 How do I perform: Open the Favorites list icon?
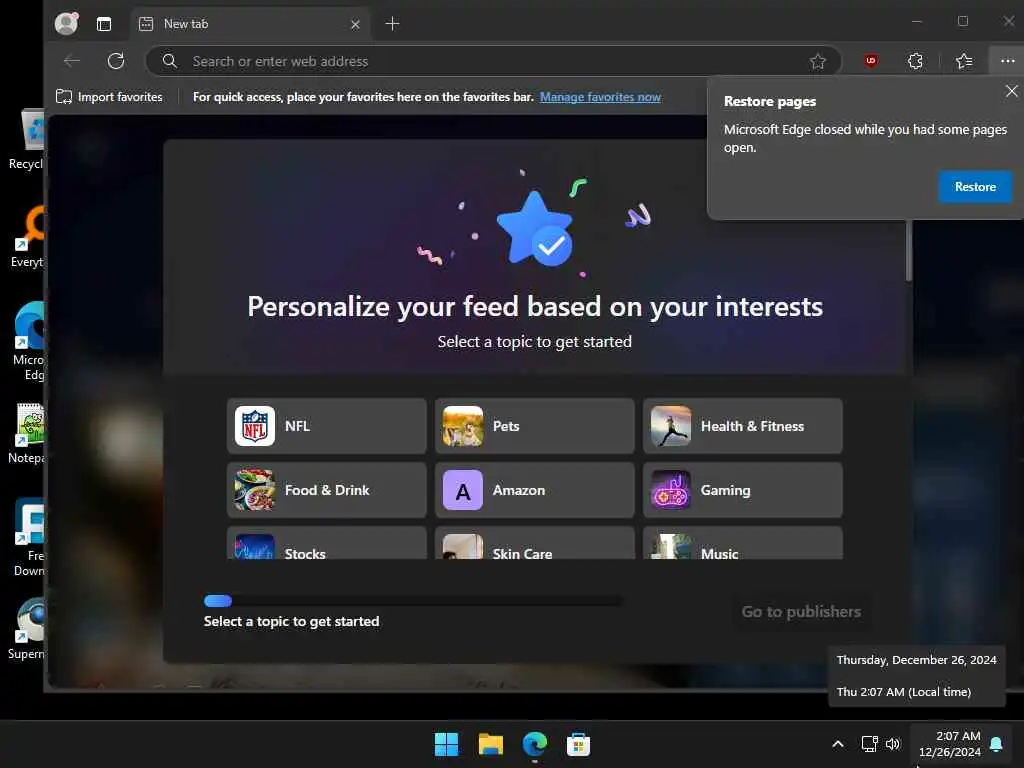point(964,61)
